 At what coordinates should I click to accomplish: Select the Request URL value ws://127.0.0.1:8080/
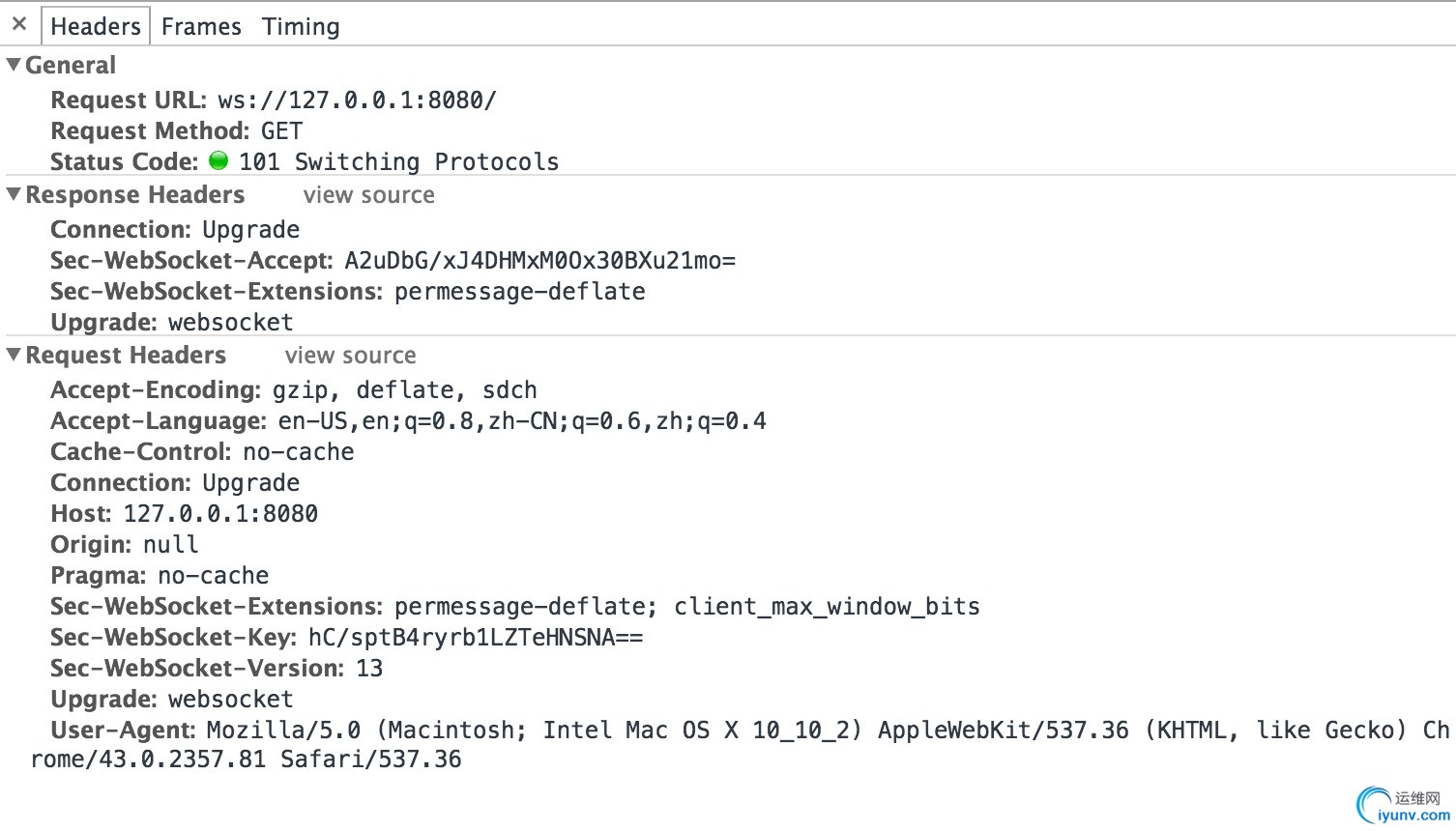click(357, 100)
